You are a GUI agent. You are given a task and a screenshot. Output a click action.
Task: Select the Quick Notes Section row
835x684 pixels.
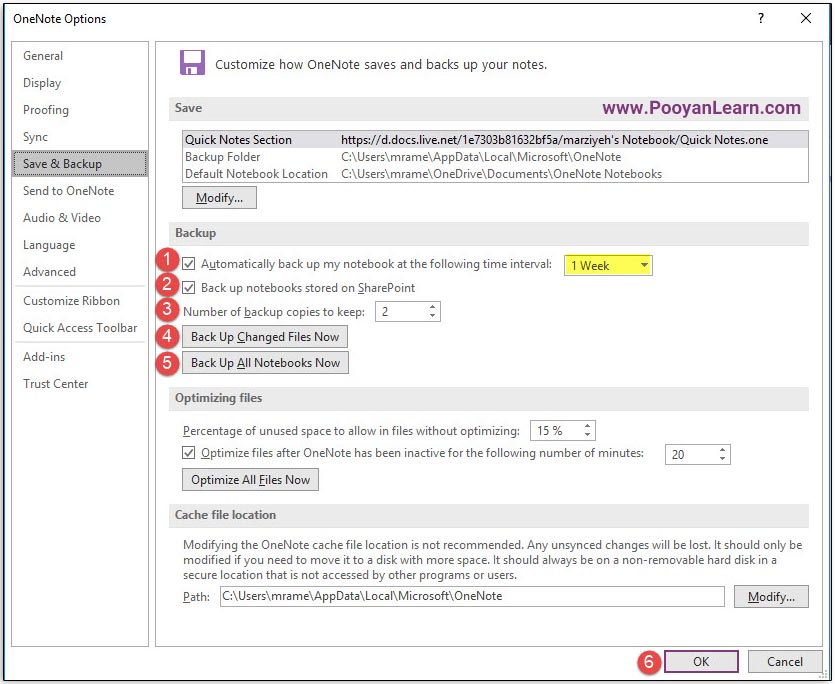(x=495, y=140)
